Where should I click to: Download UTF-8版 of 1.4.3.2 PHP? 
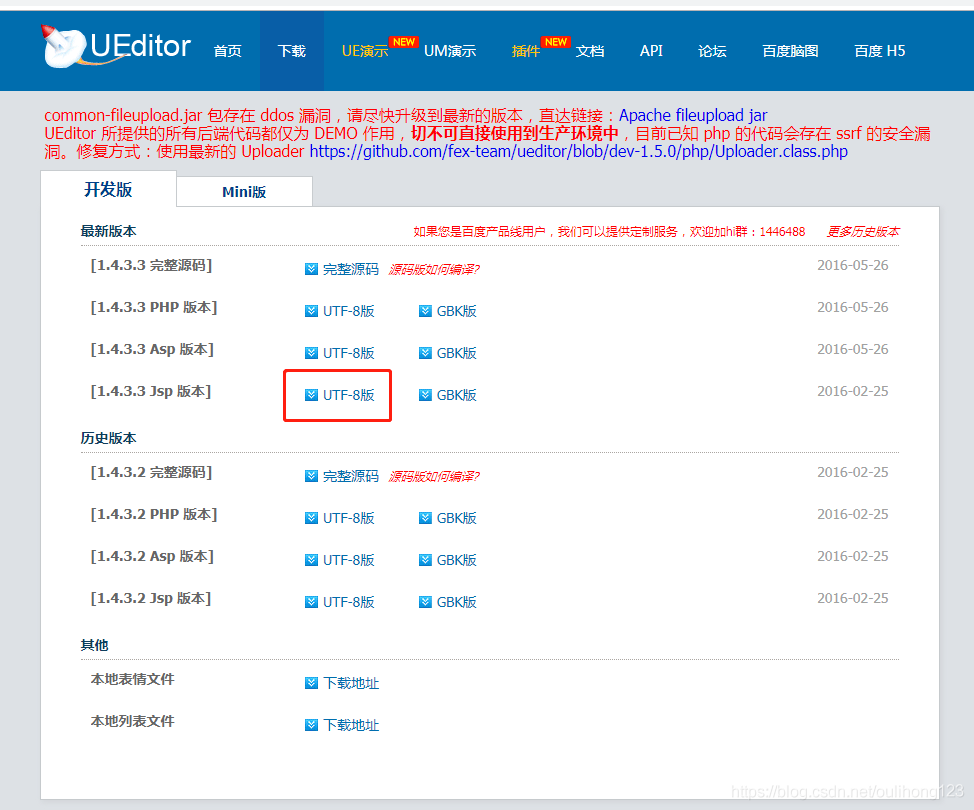pos(349,518)
